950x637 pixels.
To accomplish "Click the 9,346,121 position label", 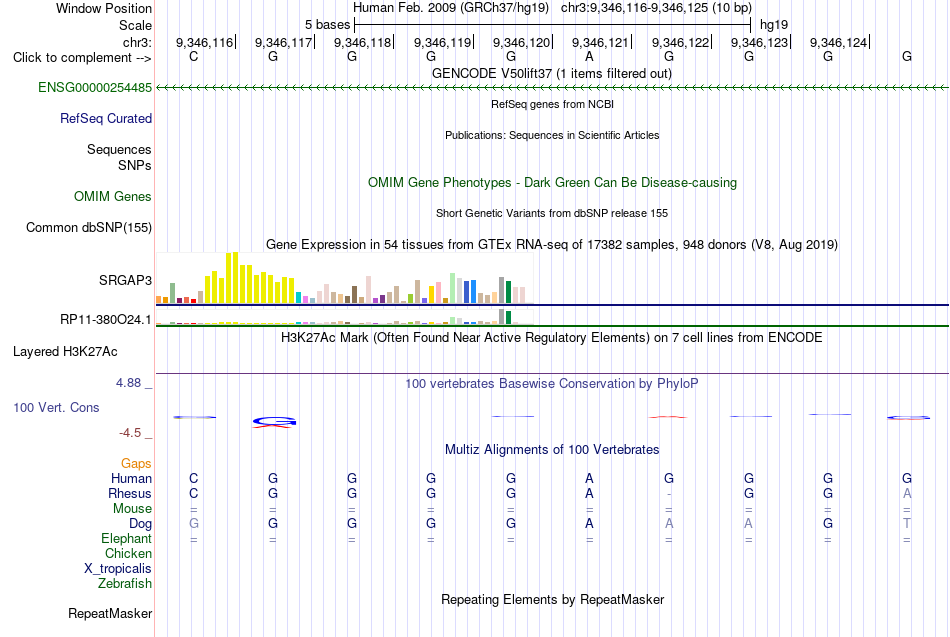I will [x=600, y=42].
